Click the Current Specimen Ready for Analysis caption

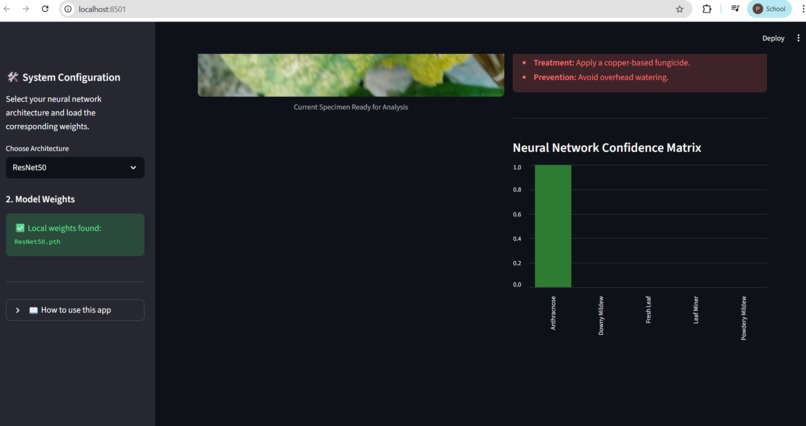click(x=351, y=107)
